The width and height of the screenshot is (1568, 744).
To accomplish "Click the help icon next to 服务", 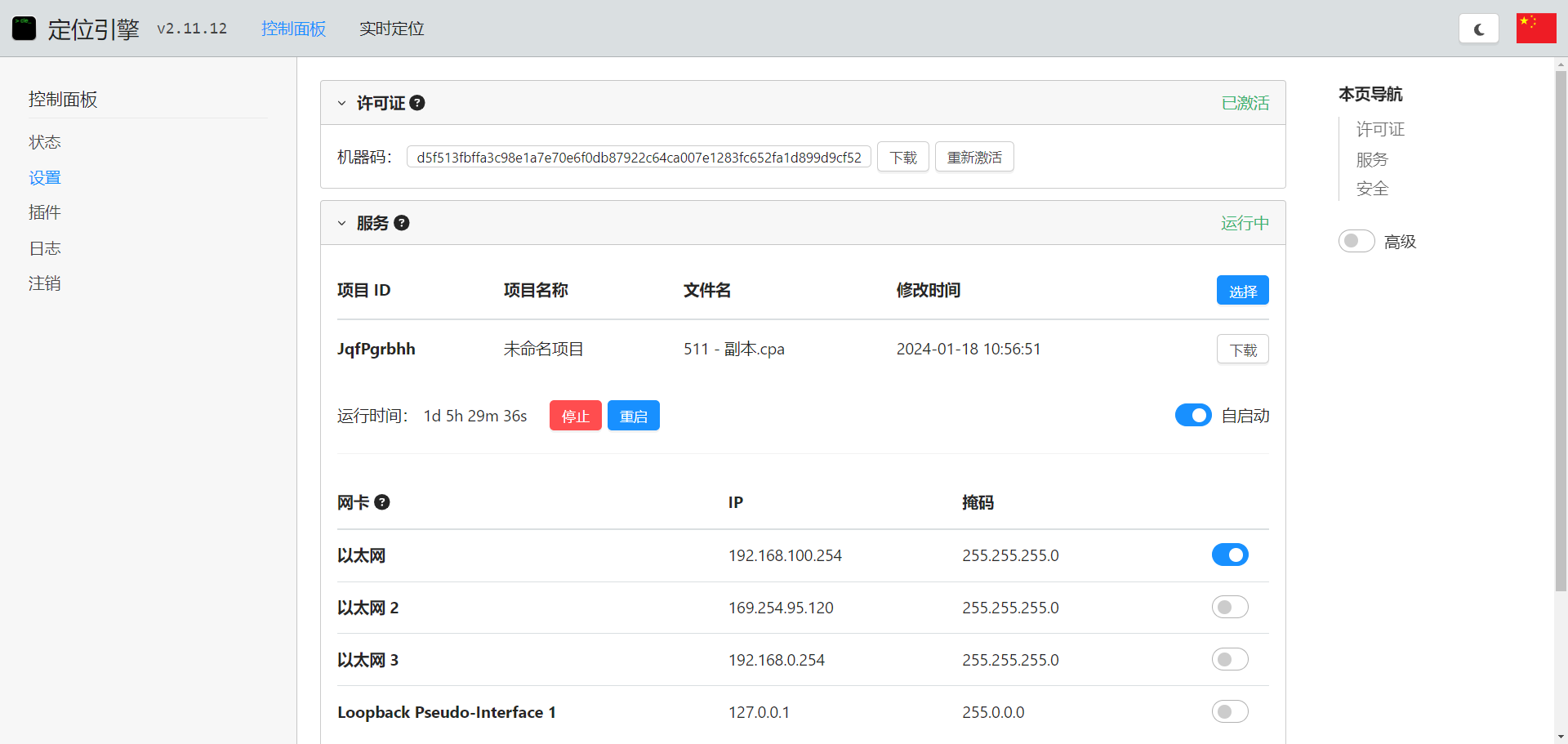I will pyautogui.click(x=401, y=223).
